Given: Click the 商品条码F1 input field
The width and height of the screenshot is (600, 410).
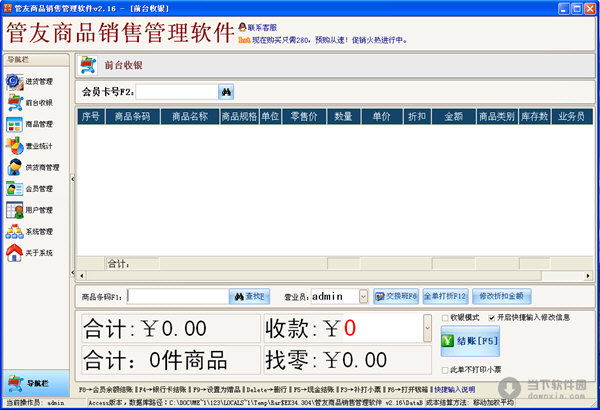Looking at the screenshot, I should (177, 296).
